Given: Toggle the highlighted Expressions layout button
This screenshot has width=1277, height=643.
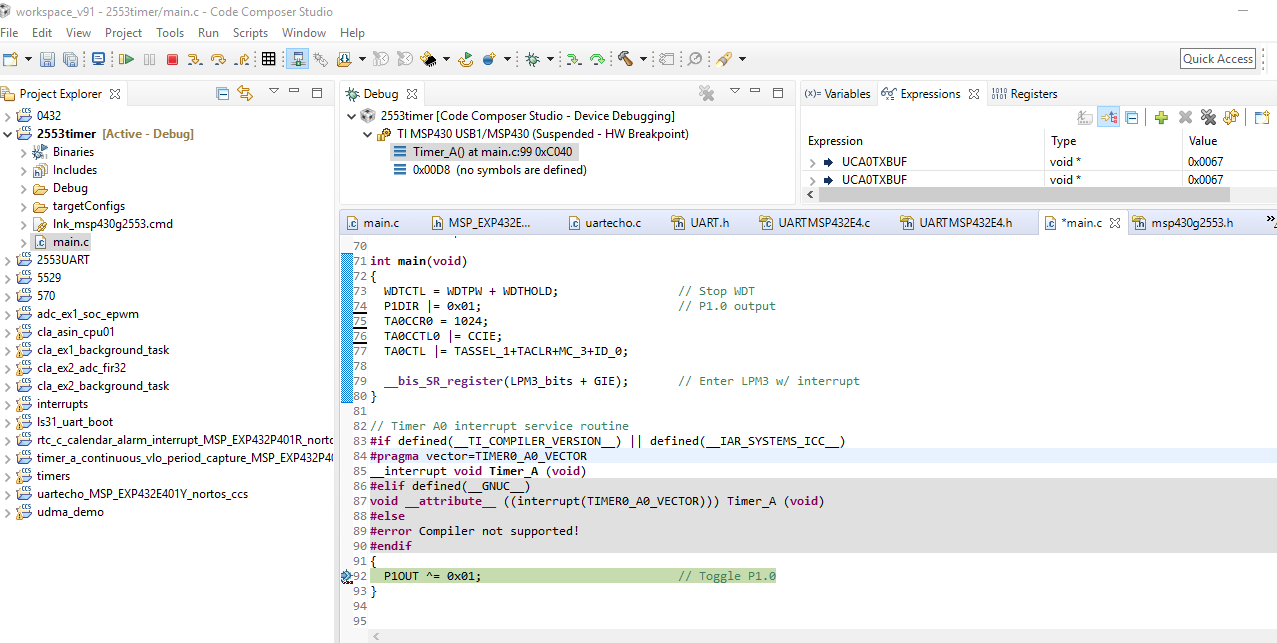Looking at the screenshot, I should point(1108,117).
